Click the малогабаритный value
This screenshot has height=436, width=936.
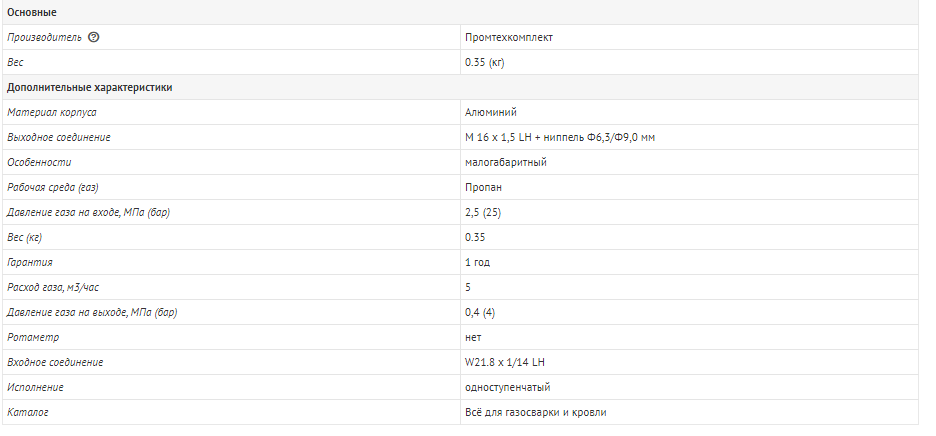[x=506, y=162]
